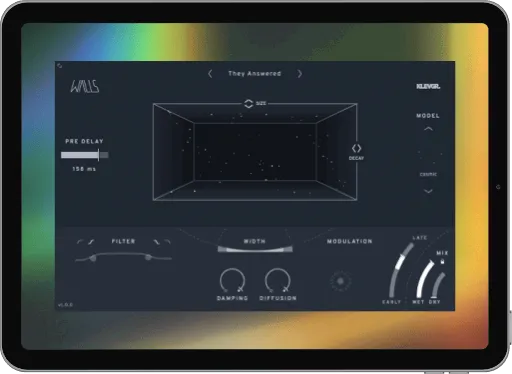
Task: Click the Width slider bar
Action: [255, 249]
